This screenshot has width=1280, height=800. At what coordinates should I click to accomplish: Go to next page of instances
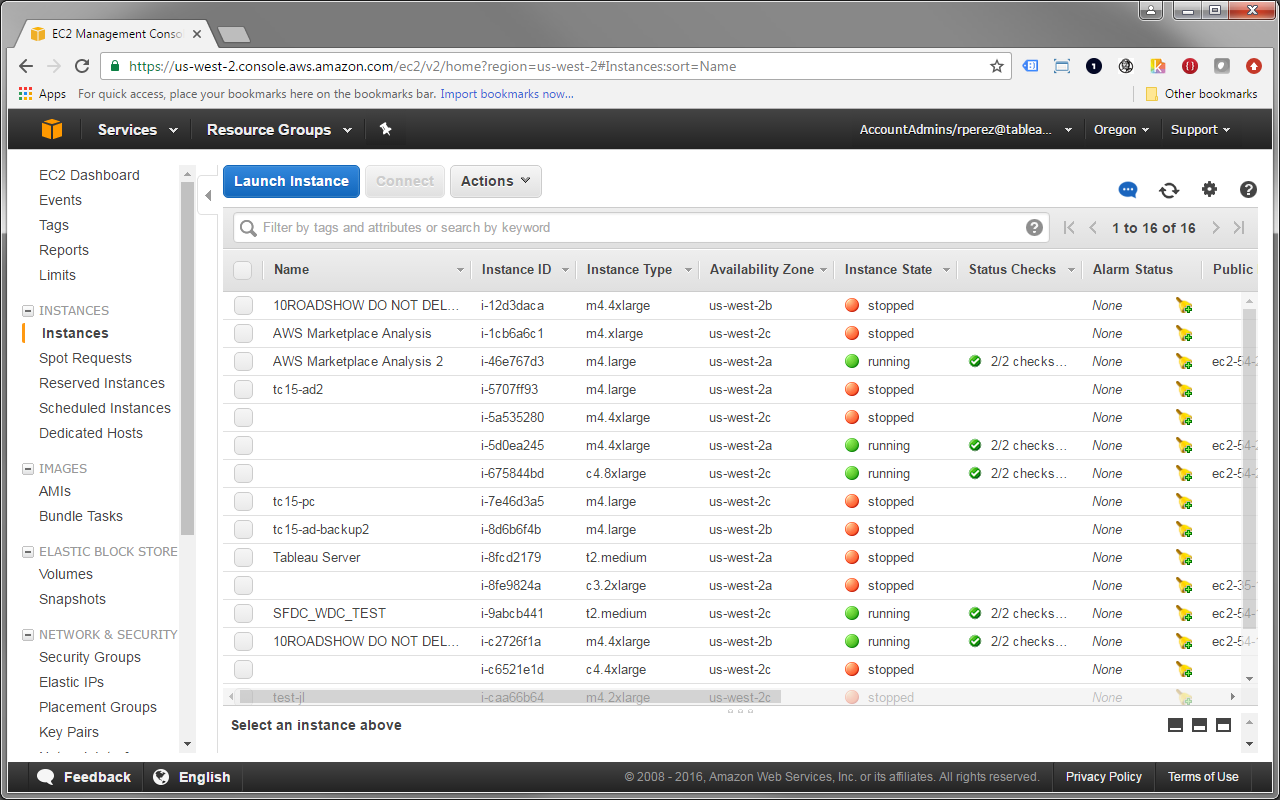[x=1216, y=228]
